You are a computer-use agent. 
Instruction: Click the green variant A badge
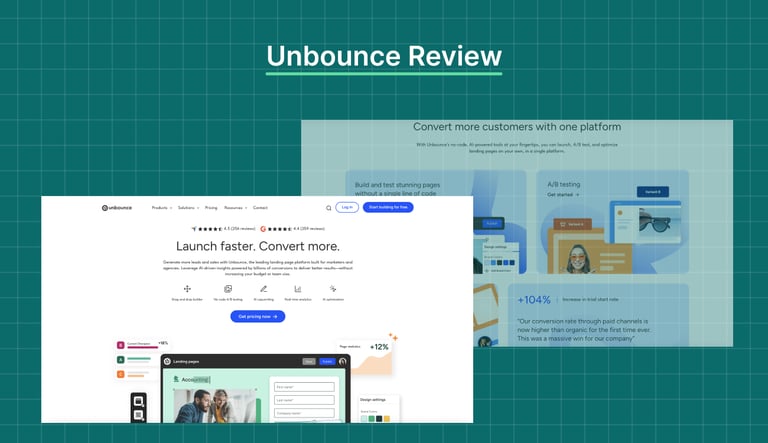(120, 360)
